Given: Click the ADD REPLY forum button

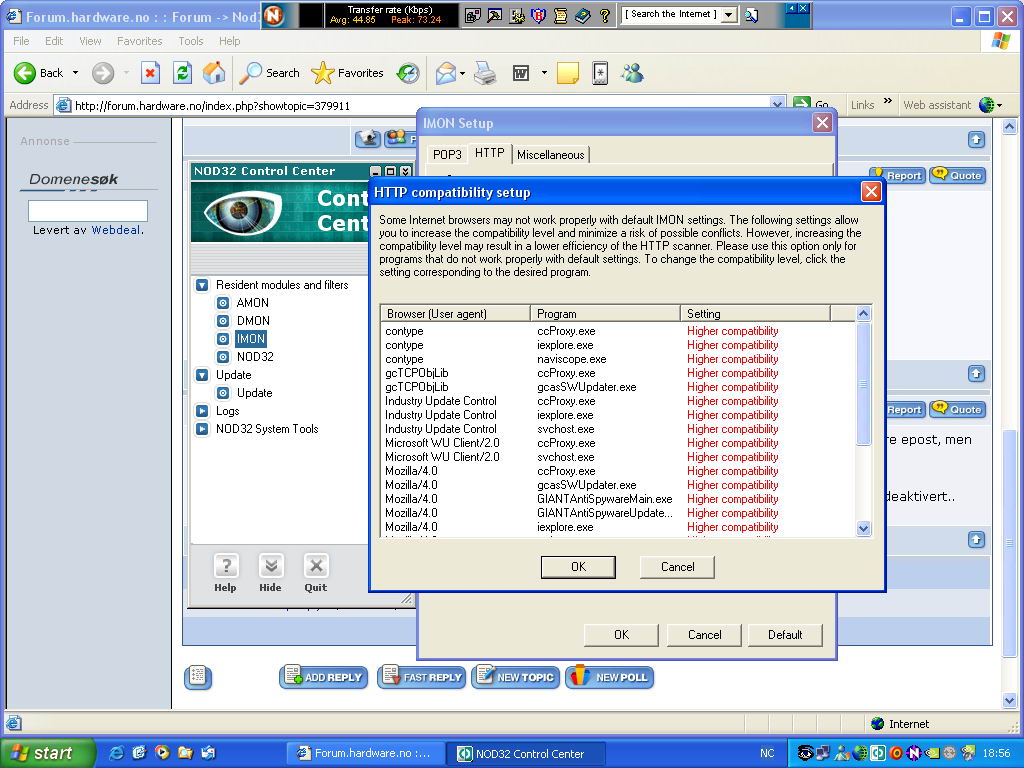Looking at the screenshot, I should (x=324, y=677).
